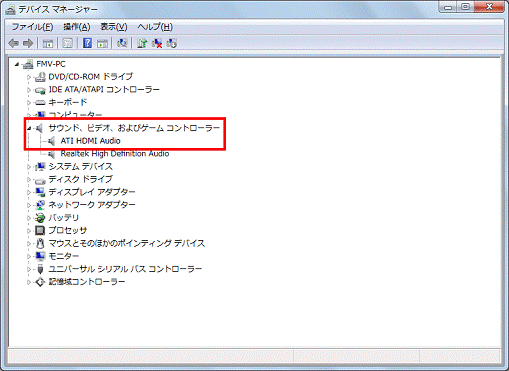Image resolution: width=509 pixels, height=371 pixels.
Task: Collapse the サウンド、ビデオ、およびゲーム node
Action: (x=29, y=128)
